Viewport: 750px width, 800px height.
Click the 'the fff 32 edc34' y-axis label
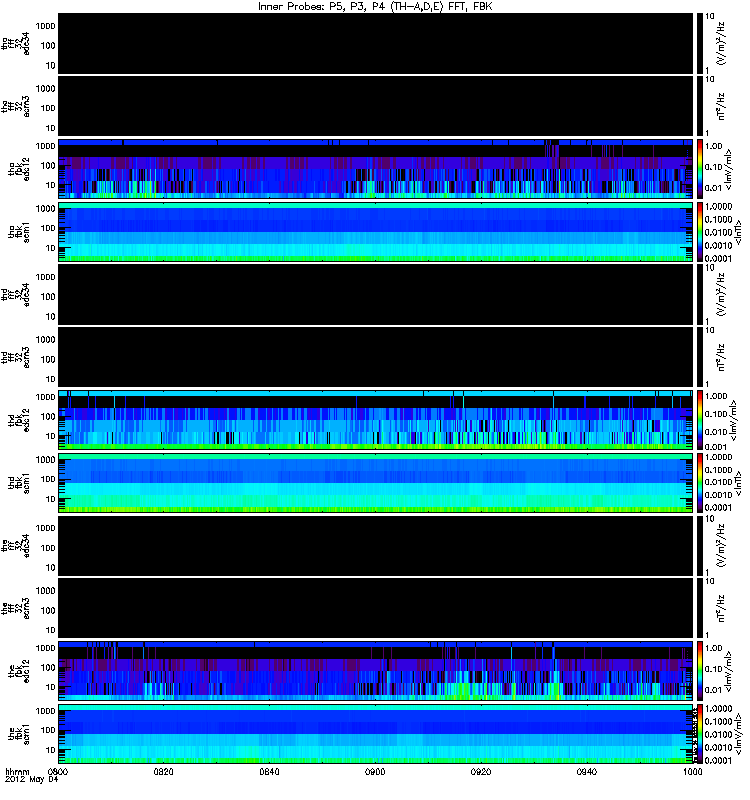tap(16, 545)
